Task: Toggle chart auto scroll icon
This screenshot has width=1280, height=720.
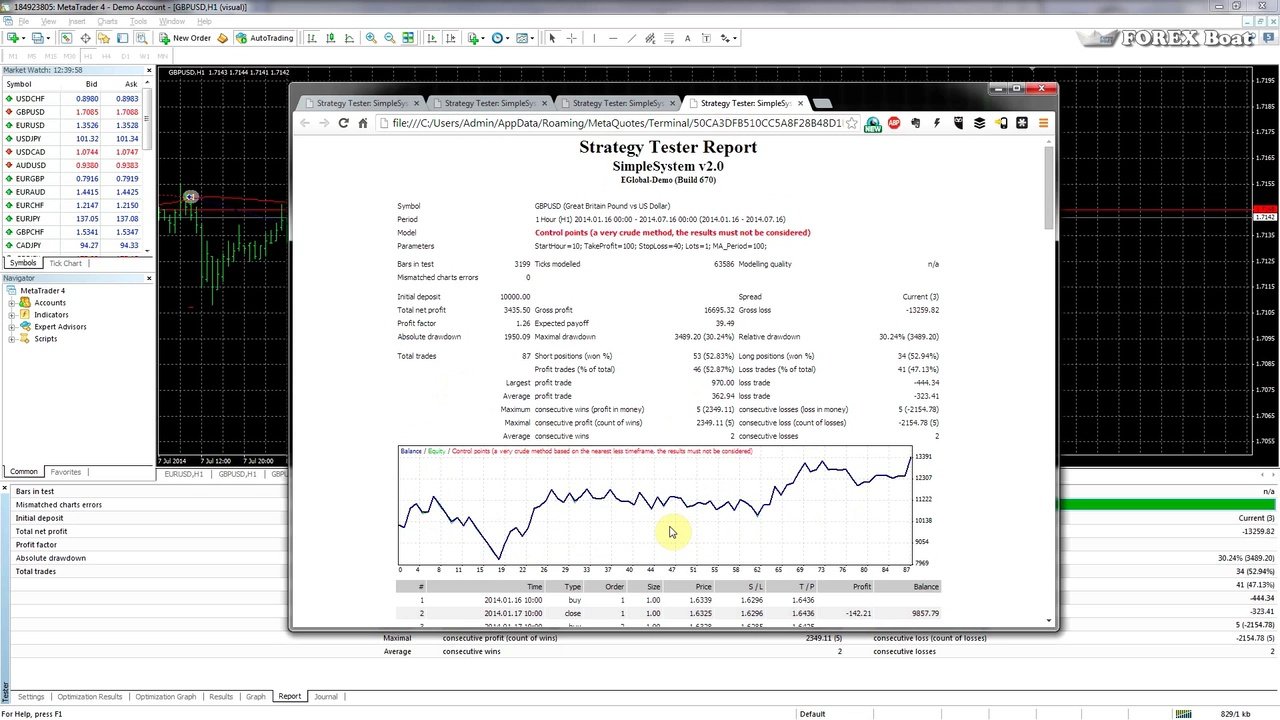Action: [432, 38]
